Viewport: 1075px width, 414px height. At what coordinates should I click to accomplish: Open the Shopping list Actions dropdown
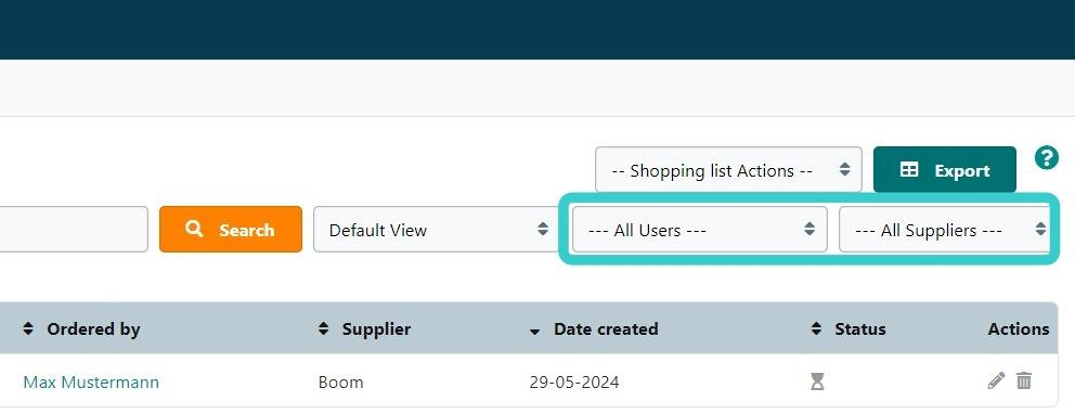pos(728,169)
